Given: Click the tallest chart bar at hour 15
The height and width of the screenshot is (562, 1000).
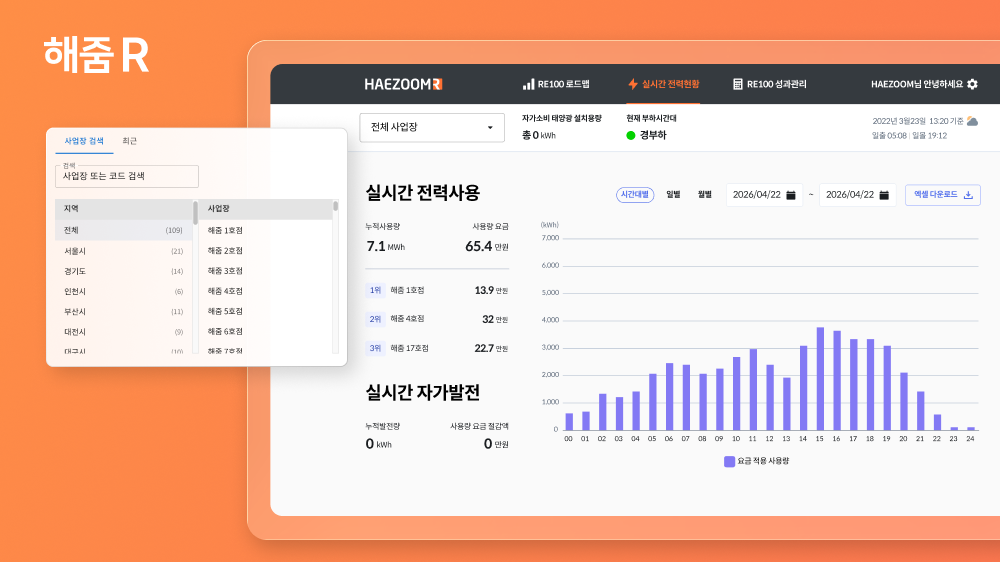Looking at the screenshot, I should coord(820,379).
